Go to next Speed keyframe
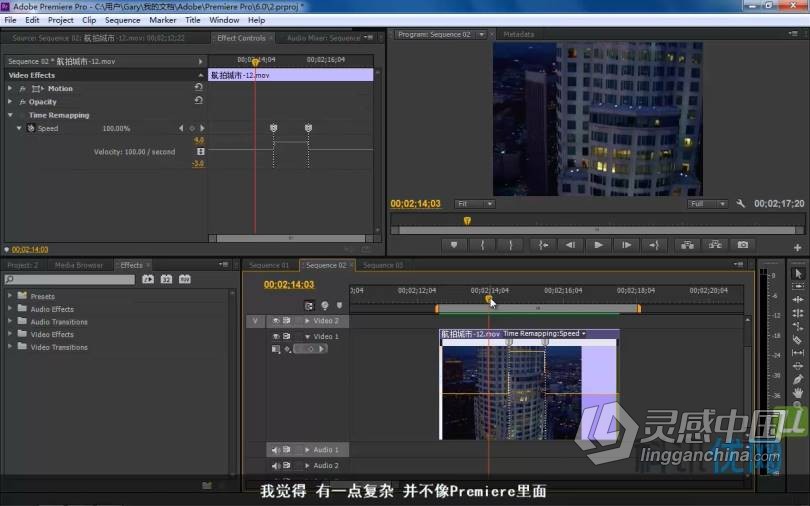This screenshot has width=810, height=506. (202, 128)
